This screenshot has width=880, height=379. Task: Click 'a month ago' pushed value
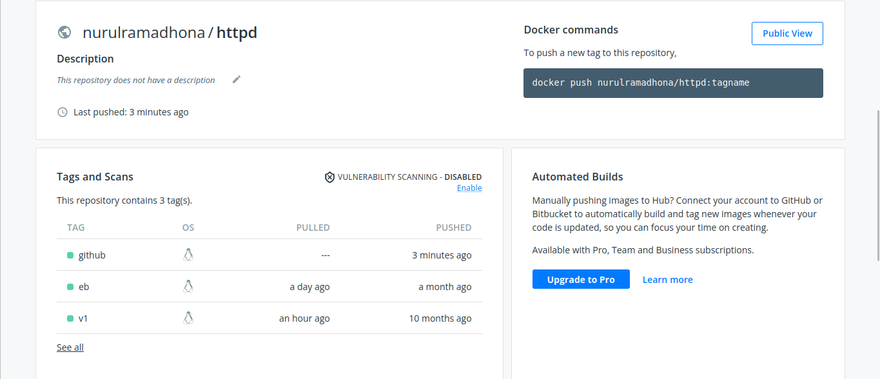tap(445, 287)
